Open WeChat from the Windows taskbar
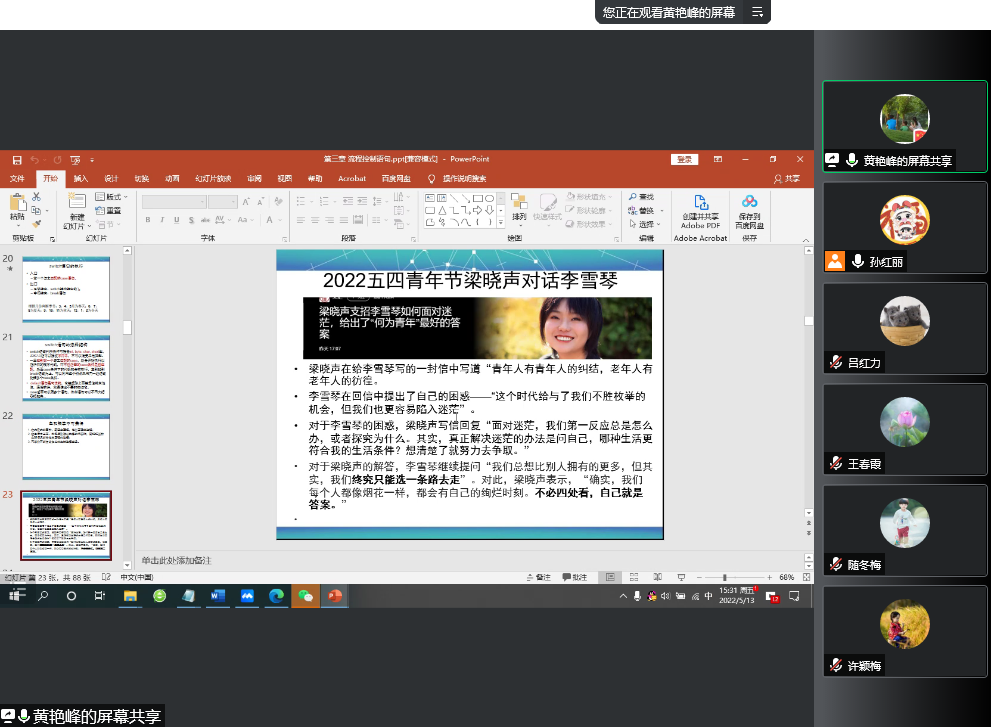This screenshot has width=991, height=727. [x=305, y=595]
